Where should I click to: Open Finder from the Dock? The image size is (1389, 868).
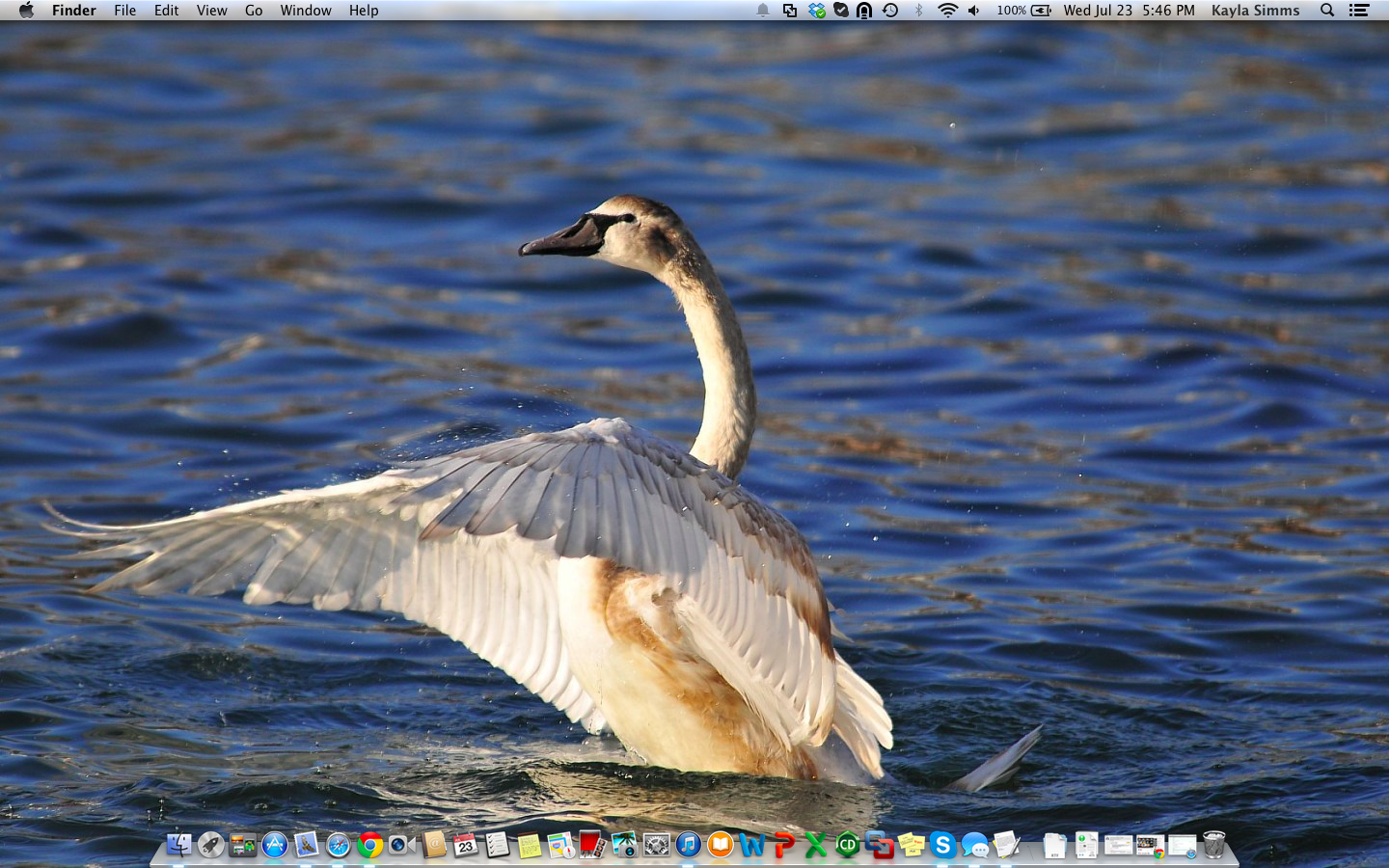[x=178, y=846]
